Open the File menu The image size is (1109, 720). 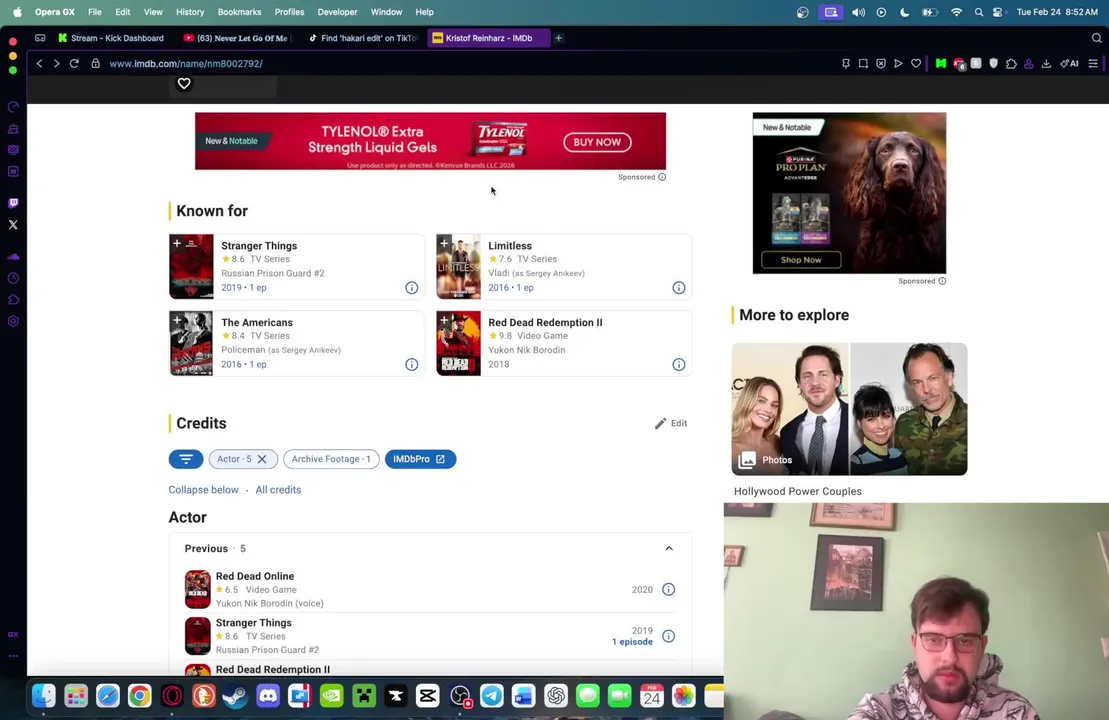point(94,12)
